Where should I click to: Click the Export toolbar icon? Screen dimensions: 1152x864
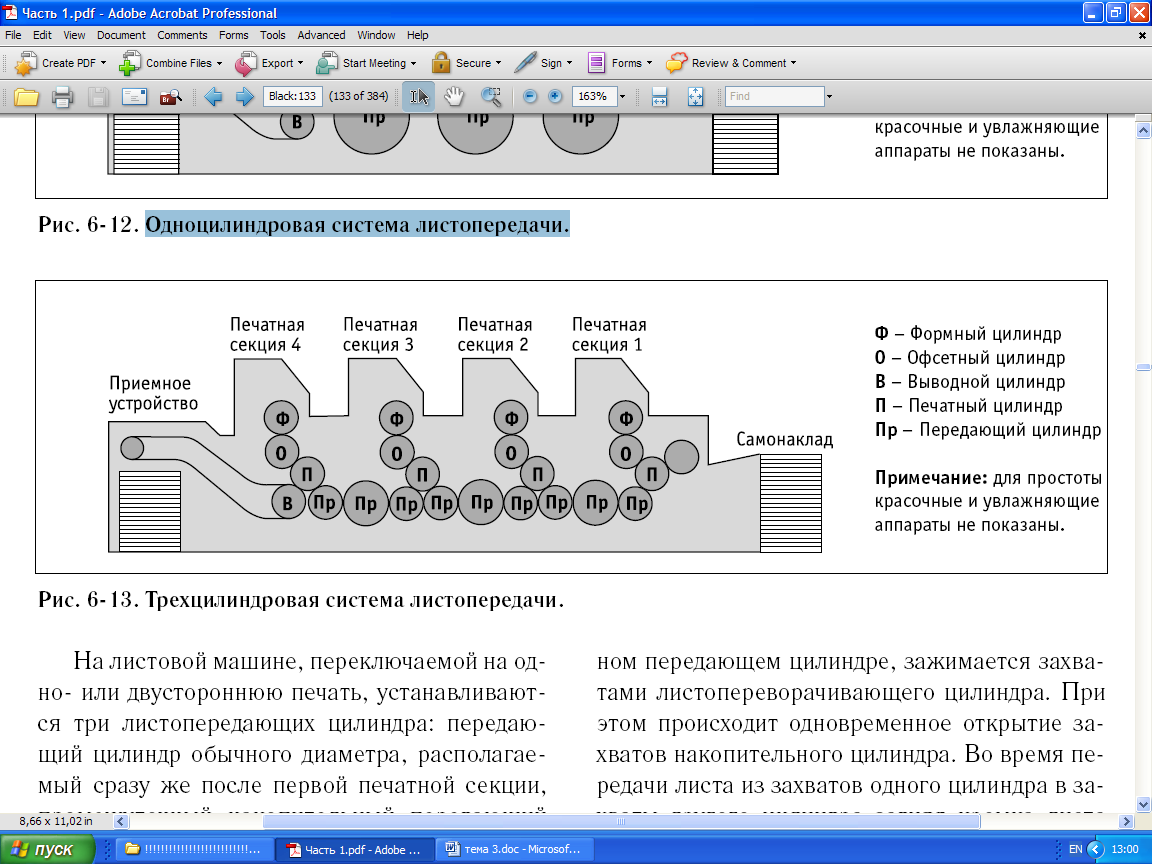click(x=245, y=64)
